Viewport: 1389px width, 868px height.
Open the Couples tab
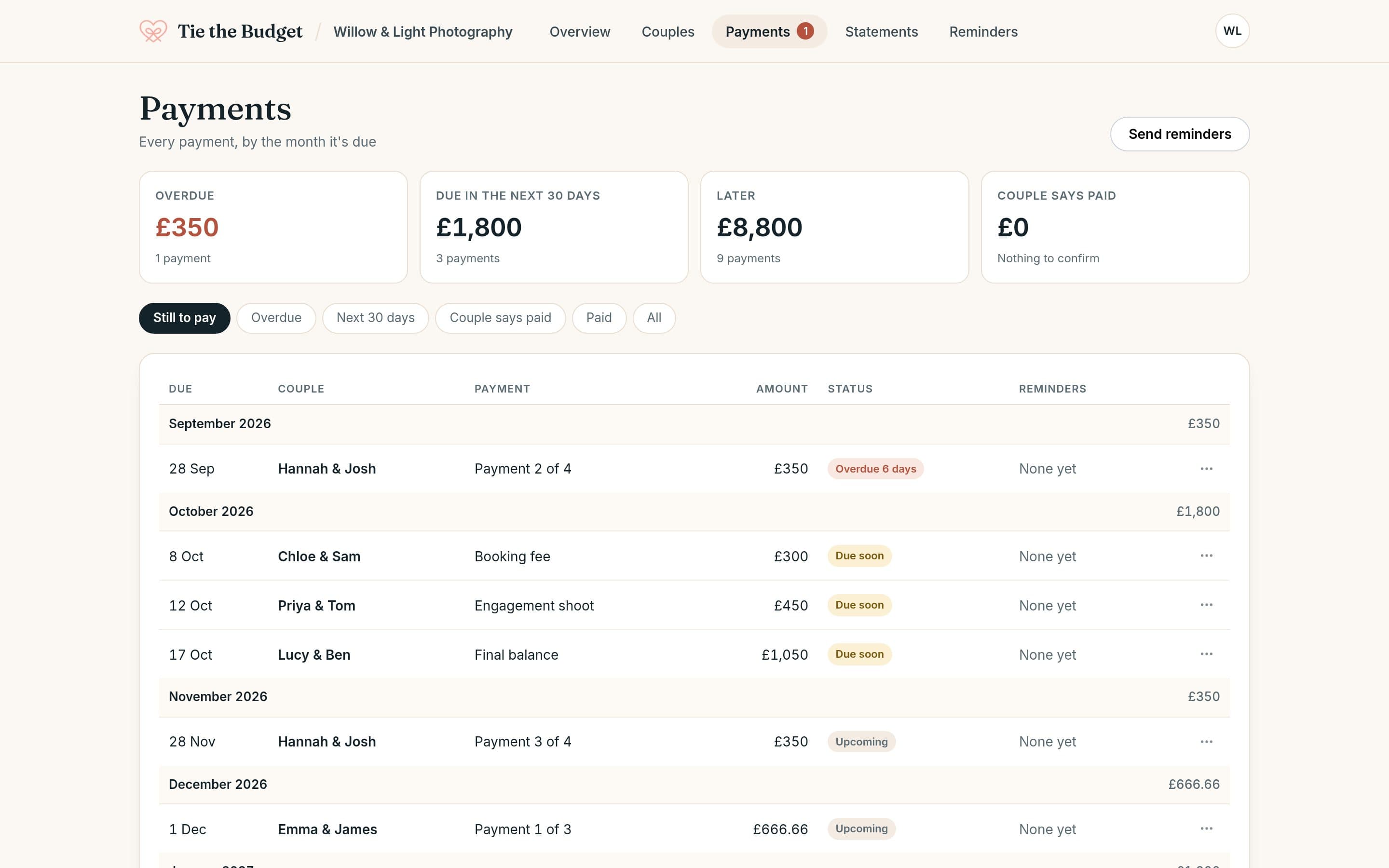(x=667, y=31)
